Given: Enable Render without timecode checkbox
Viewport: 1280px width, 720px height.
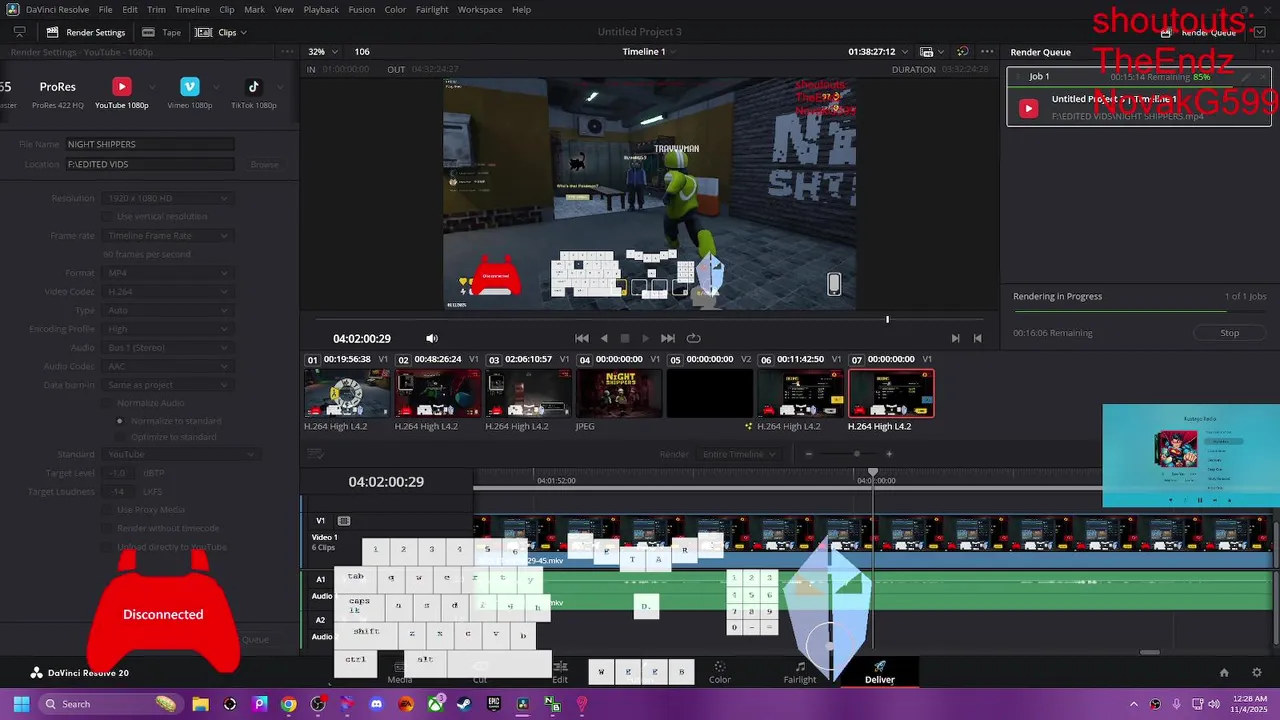Looking at the screenshot, I should click(x=107, y=528).
